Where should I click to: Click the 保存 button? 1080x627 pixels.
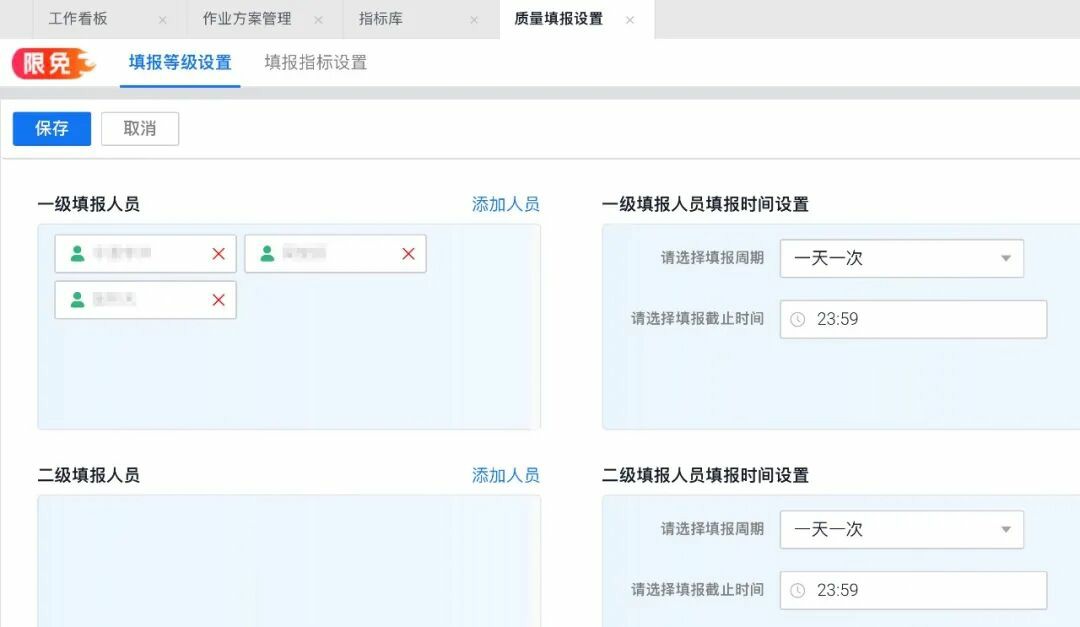click(x=51, y=128)
